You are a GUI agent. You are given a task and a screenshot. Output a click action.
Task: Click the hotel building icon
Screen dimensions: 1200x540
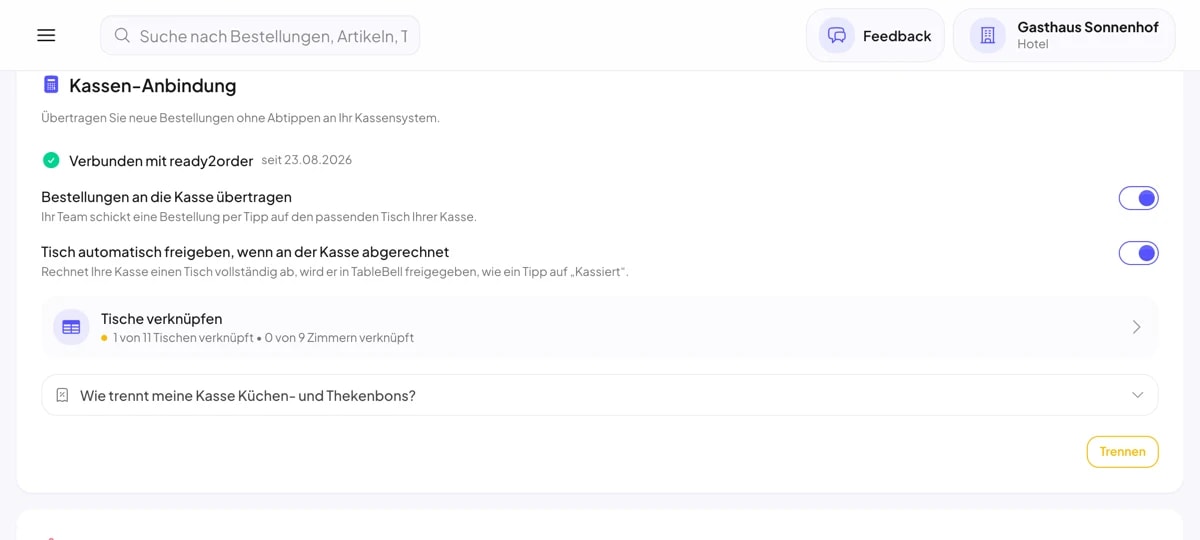[x=988, y=35]
